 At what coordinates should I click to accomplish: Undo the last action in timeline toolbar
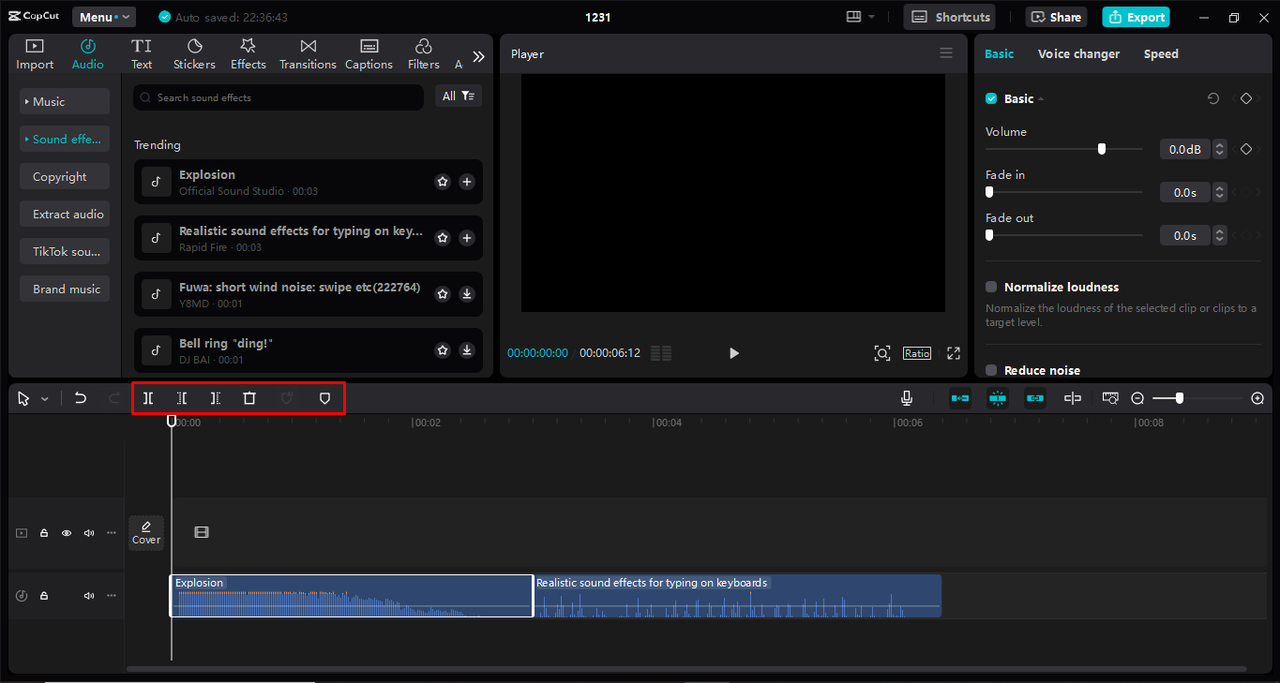pos(81,398)
